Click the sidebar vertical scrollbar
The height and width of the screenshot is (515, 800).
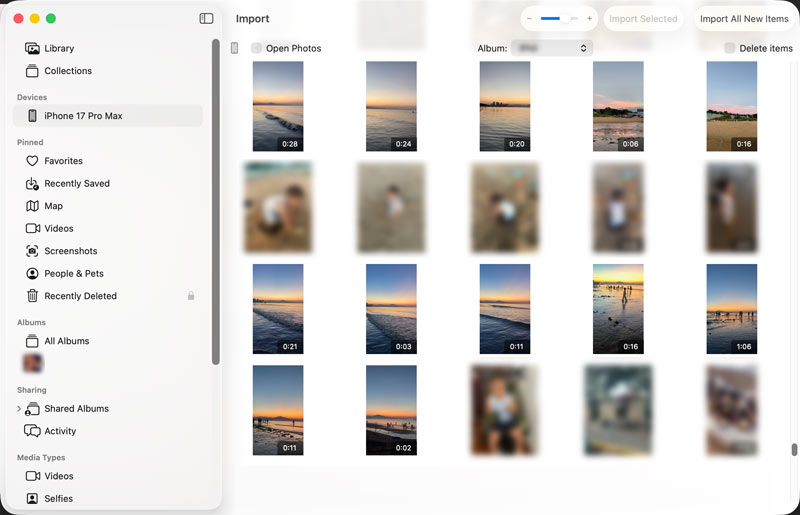[x=216, y=202]
